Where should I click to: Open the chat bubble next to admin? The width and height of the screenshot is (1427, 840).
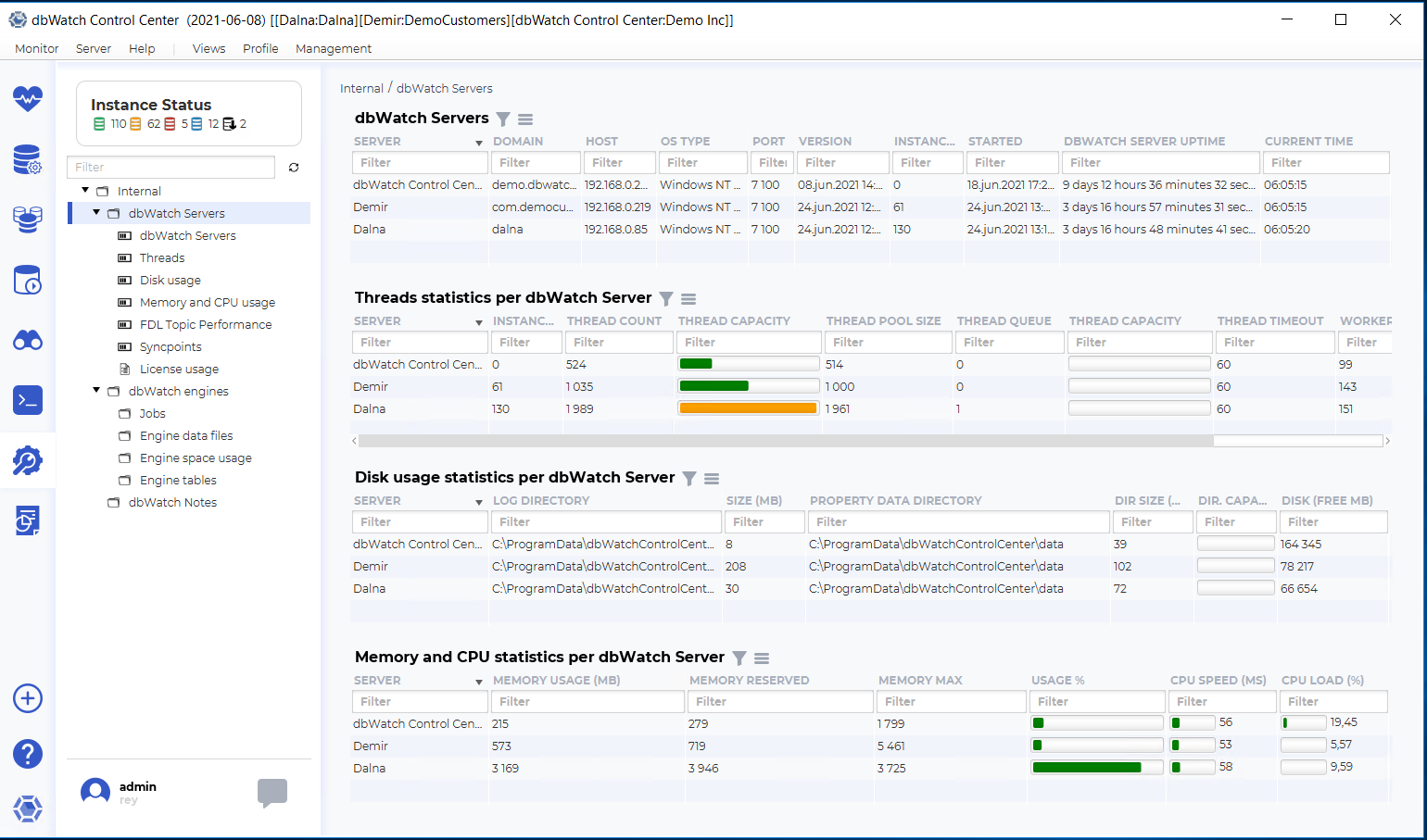pos(272,793)
